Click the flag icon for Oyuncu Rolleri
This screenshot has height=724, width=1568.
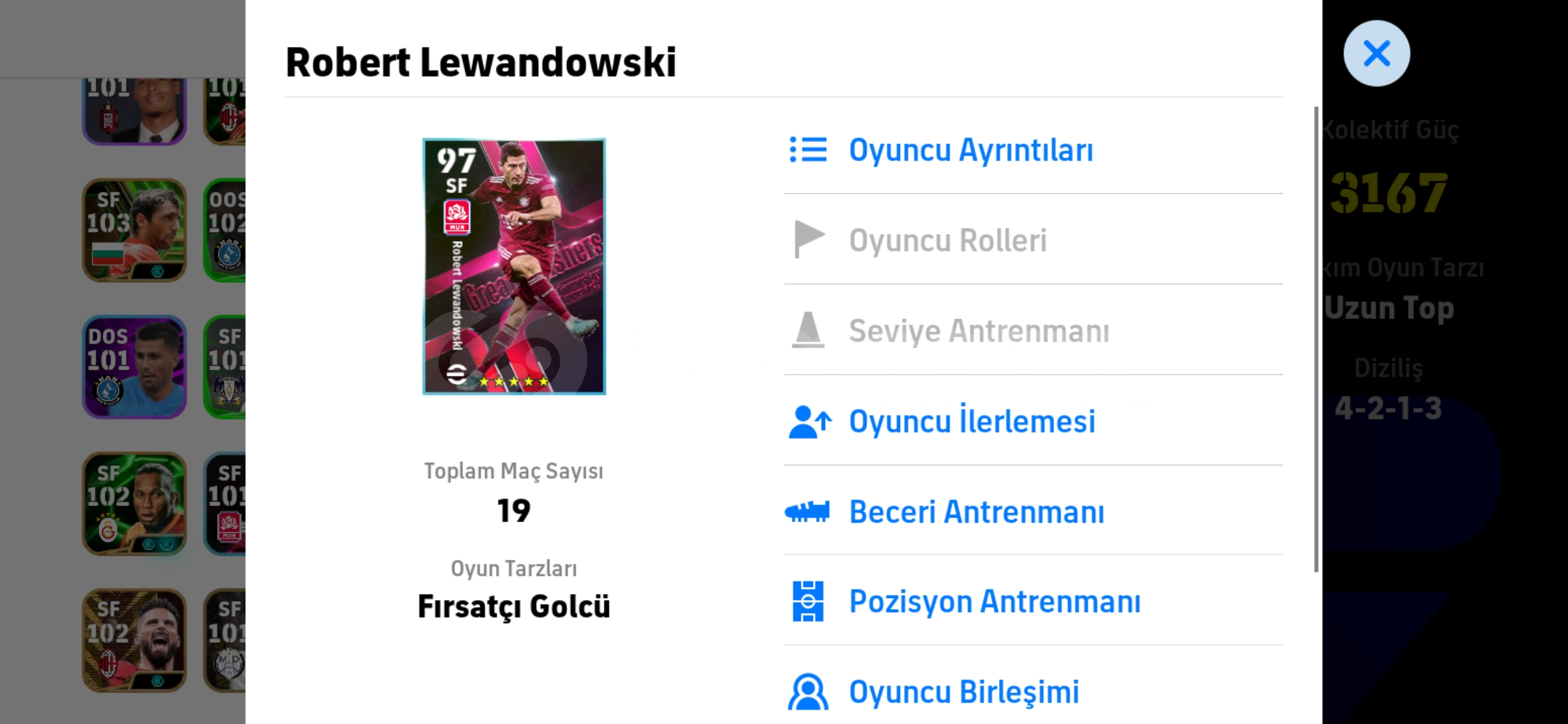[x=809, y=239]
